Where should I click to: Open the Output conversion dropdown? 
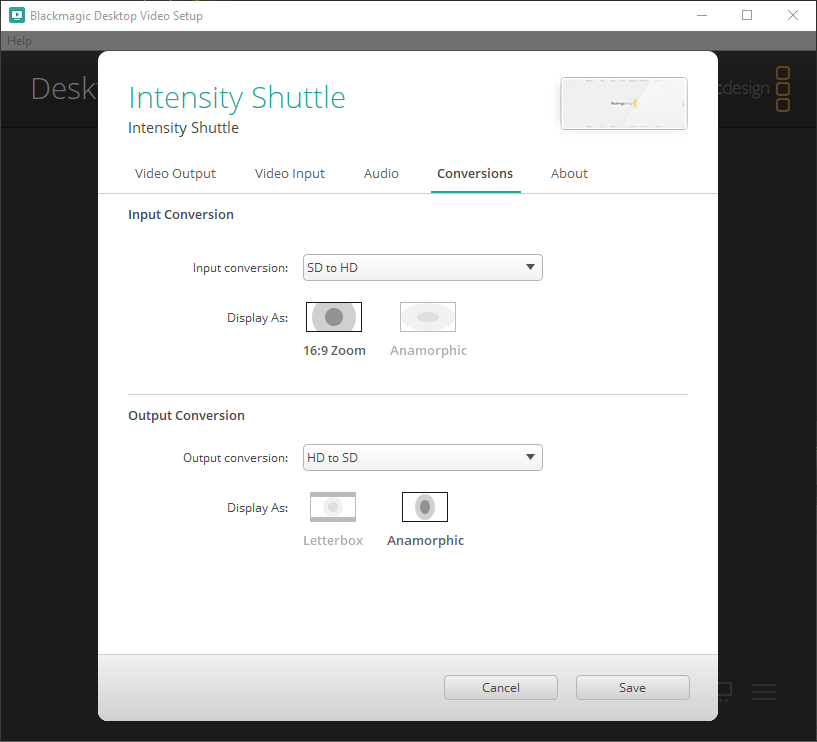pyautogui.click(x=423, y=457)
